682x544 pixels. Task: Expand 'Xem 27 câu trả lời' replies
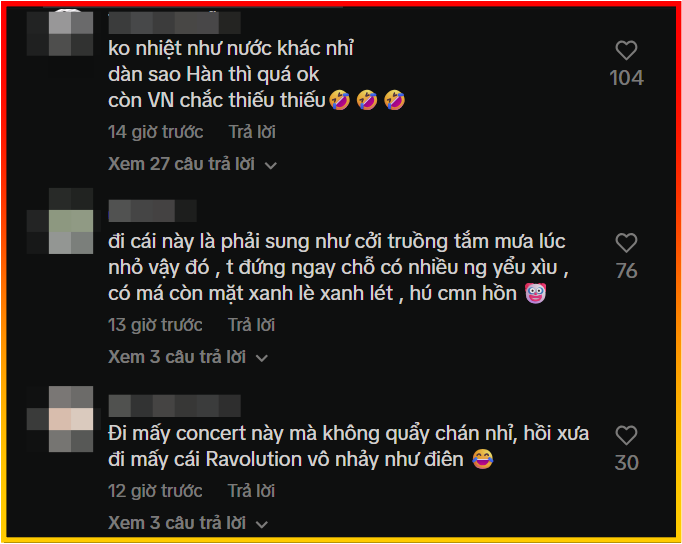[192, 164]
